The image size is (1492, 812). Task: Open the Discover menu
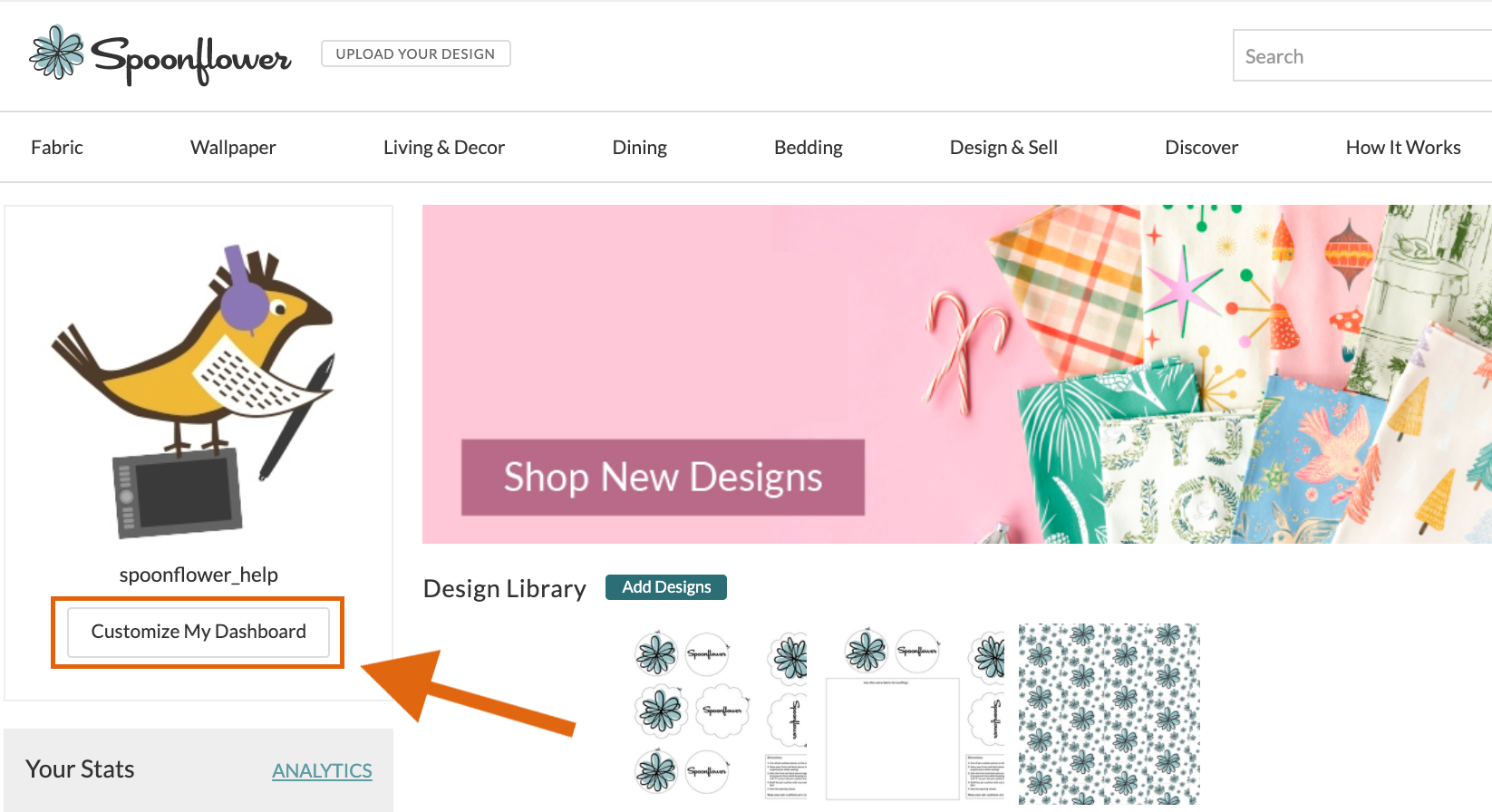coord(1202,147)
